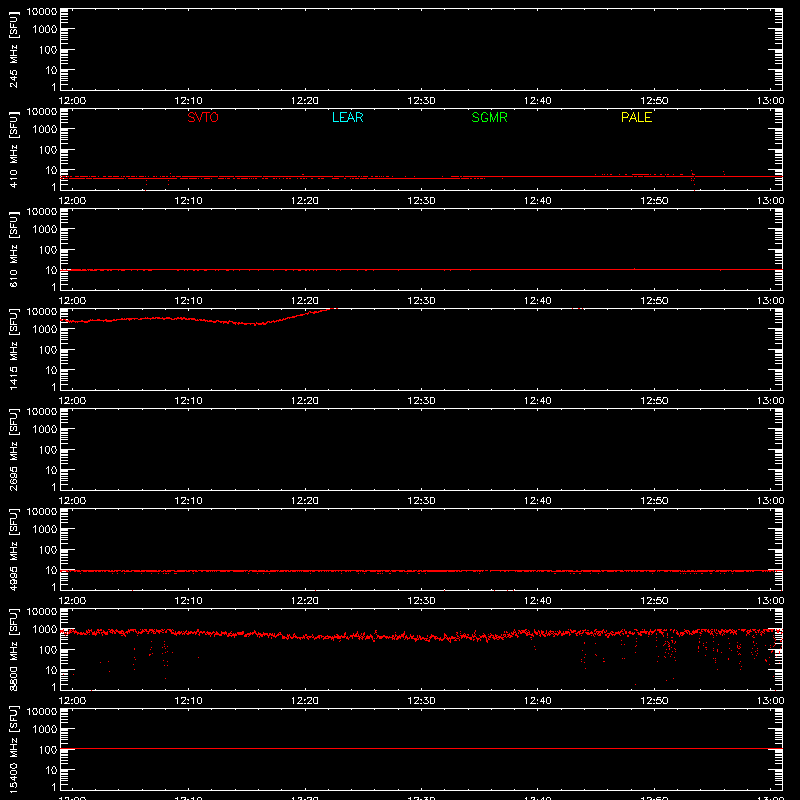Image resolution: width=800 pixels, height=800 pixels.
Task: Click the red SVTO station label
Action: click(x=203, y=117)
